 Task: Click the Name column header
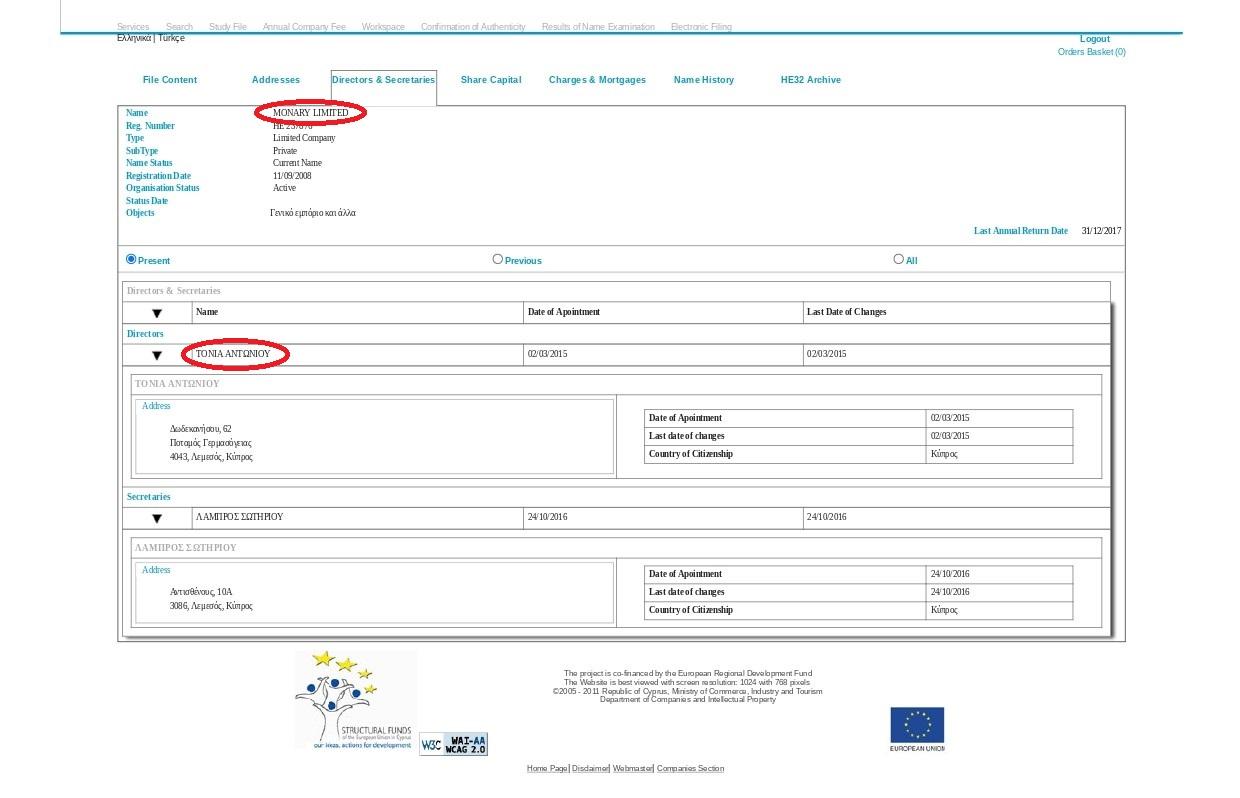(207, 312)
